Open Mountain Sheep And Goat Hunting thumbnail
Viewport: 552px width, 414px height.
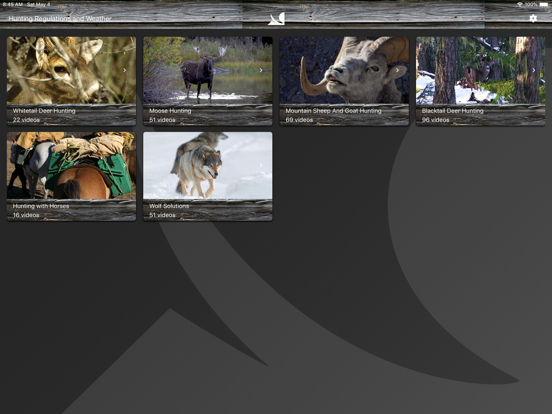pos(344,70)
